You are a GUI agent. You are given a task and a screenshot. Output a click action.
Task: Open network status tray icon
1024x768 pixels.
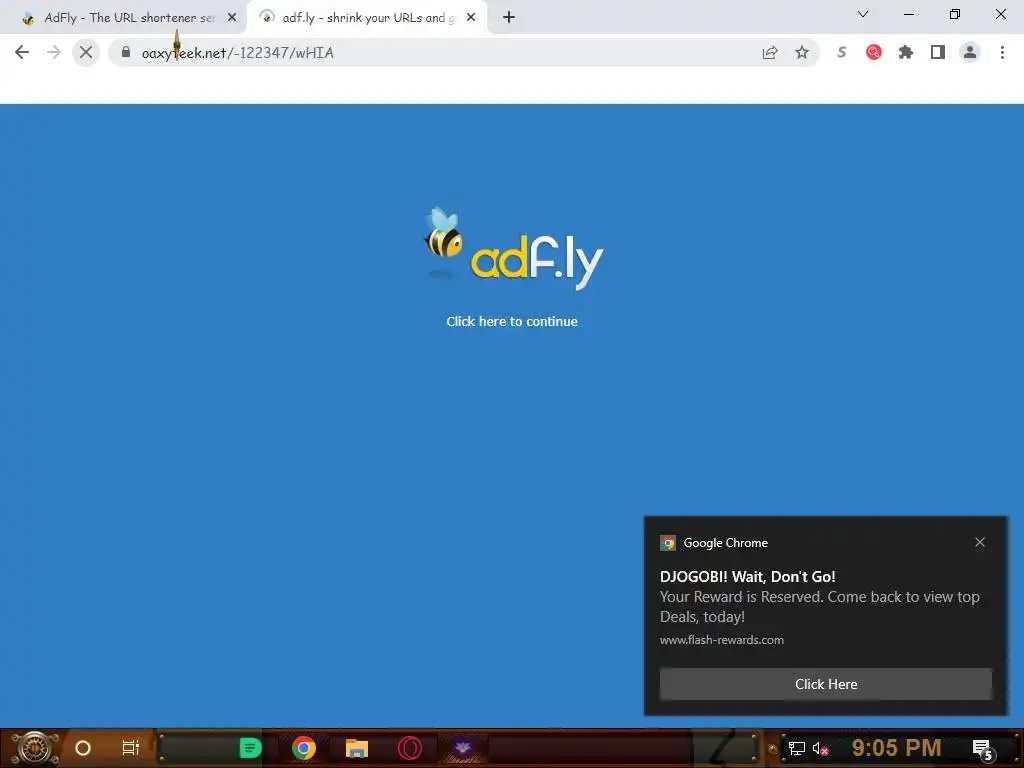coord(797,748)
